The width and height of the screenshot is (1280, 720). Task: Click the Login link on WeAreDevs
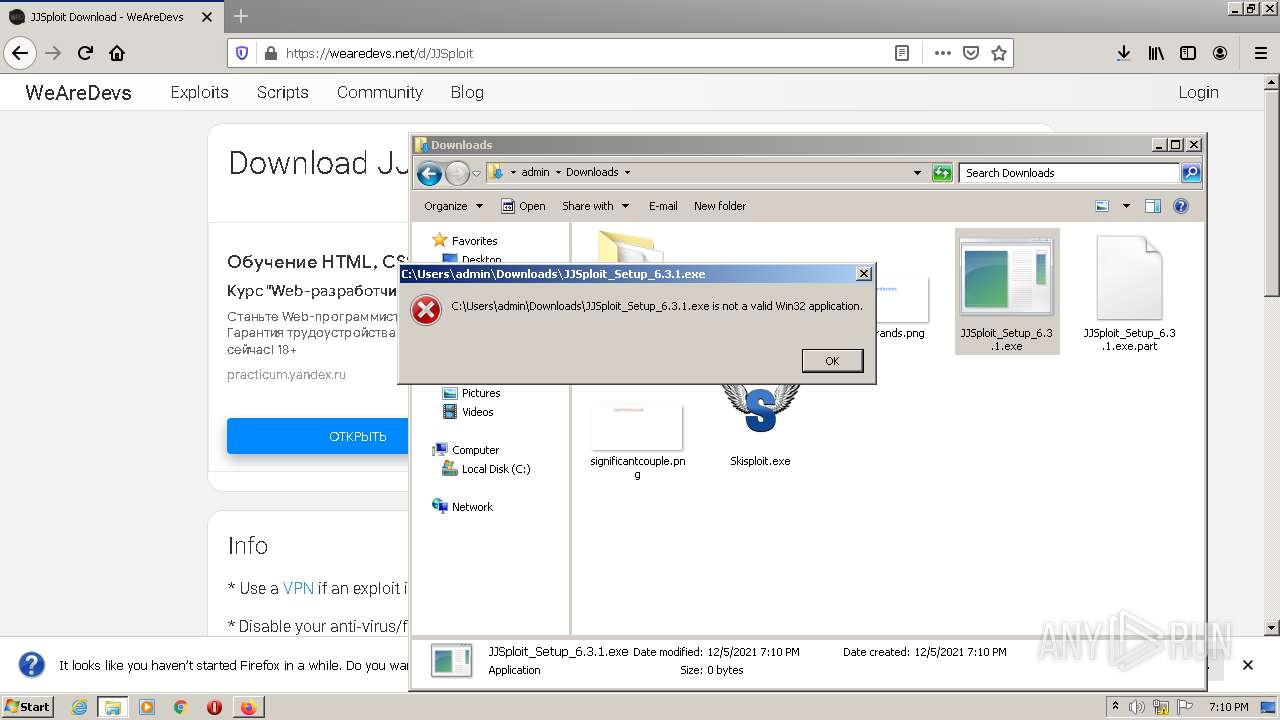tap(1198, 92)
